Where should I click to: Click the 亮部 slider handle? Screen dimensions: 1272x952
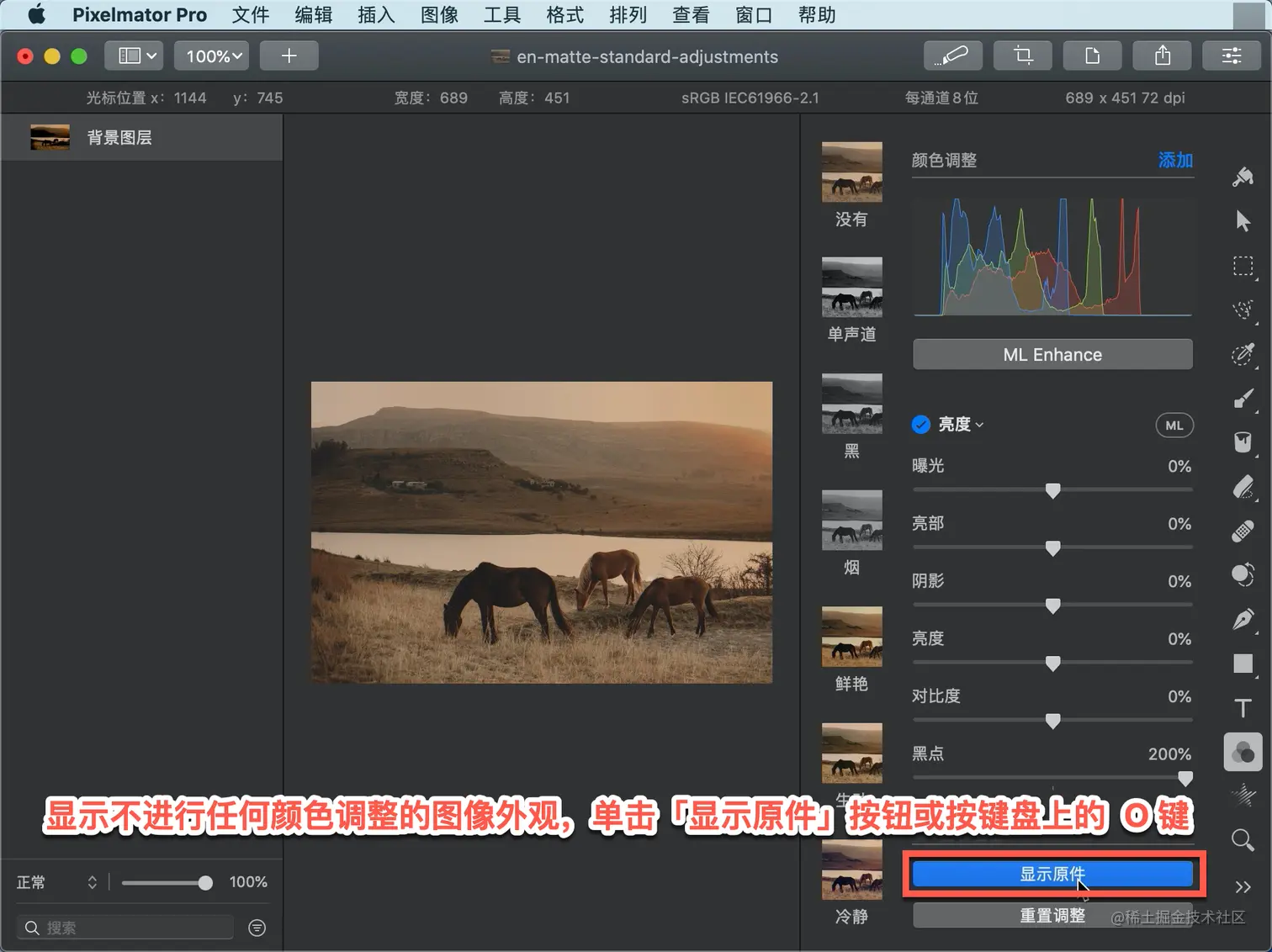(1052, 548)
